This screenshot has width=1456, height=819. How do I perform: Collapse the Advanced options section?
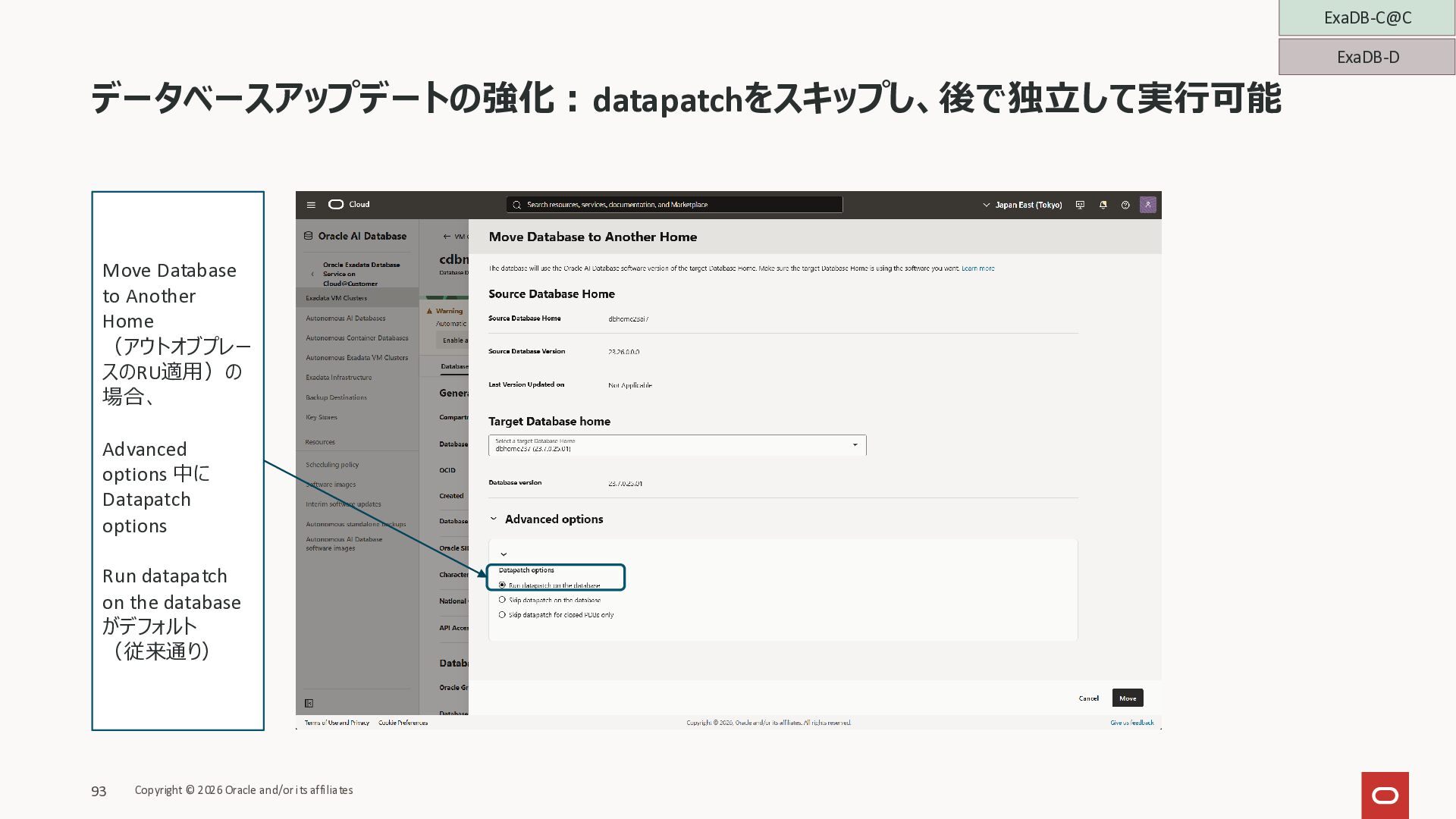(x=494, y=519)
